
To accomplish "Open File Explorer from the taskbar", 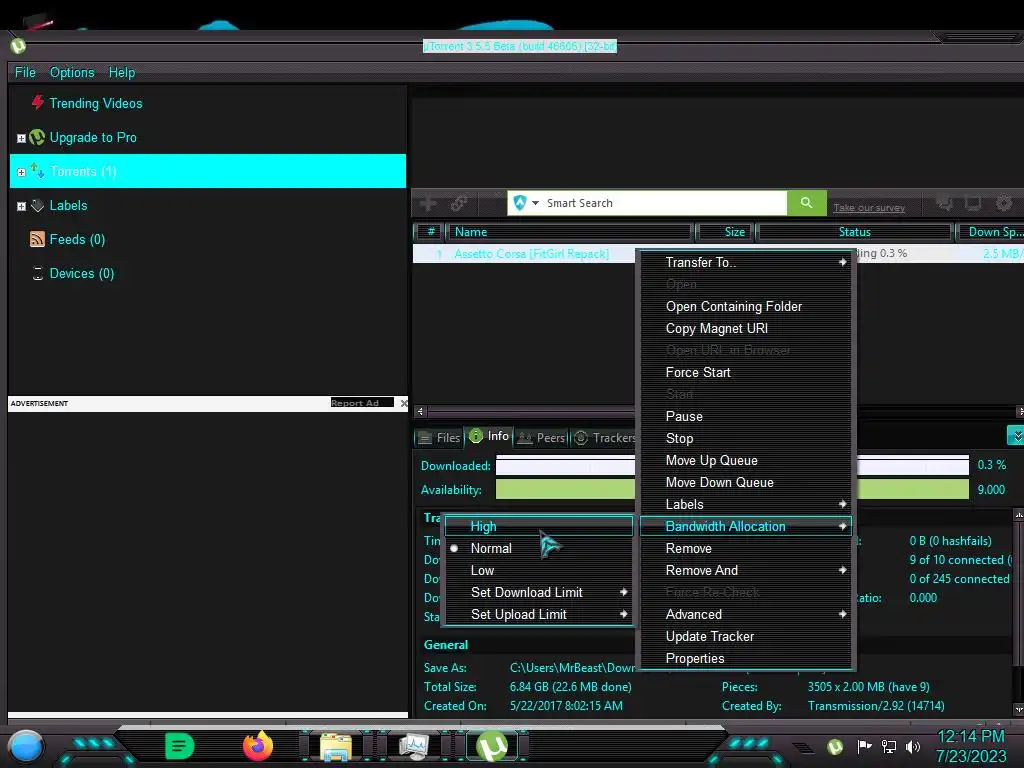I will (336, 746).
